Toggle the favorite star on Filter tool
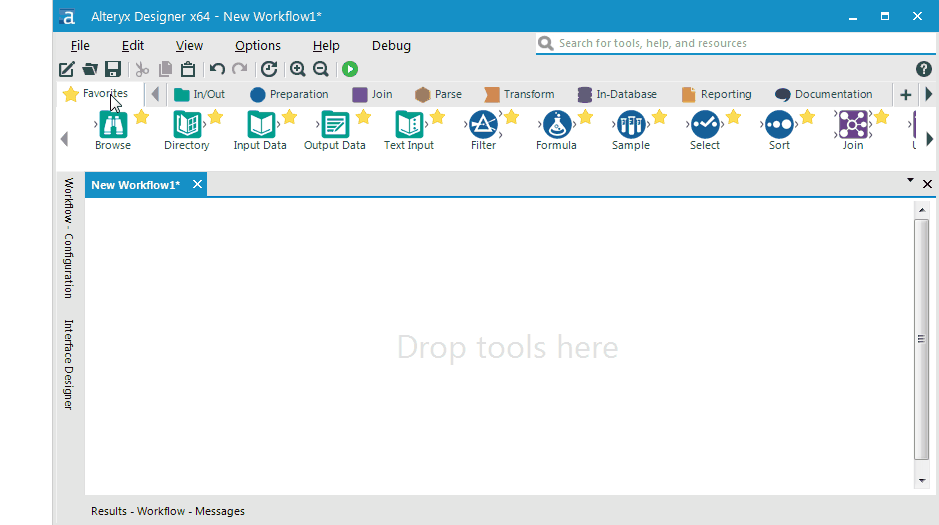Image resolution: width=939 pixels, height=525 pixels. click(511, 117)
